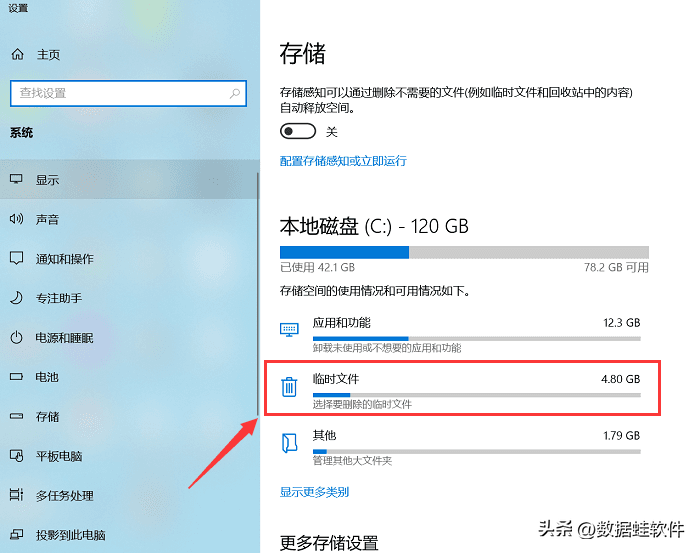The height and width of the screenshot is (553, 700).
Task: Click the Home icon in sidebar
Action: click(x=16, y=55)
